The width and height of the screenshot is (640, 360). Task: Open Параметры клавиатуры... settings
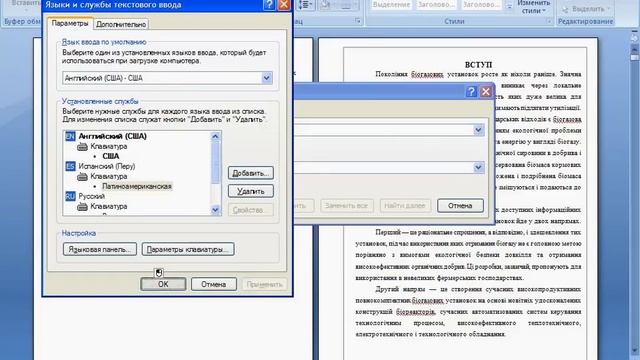[x=188, y=249]
